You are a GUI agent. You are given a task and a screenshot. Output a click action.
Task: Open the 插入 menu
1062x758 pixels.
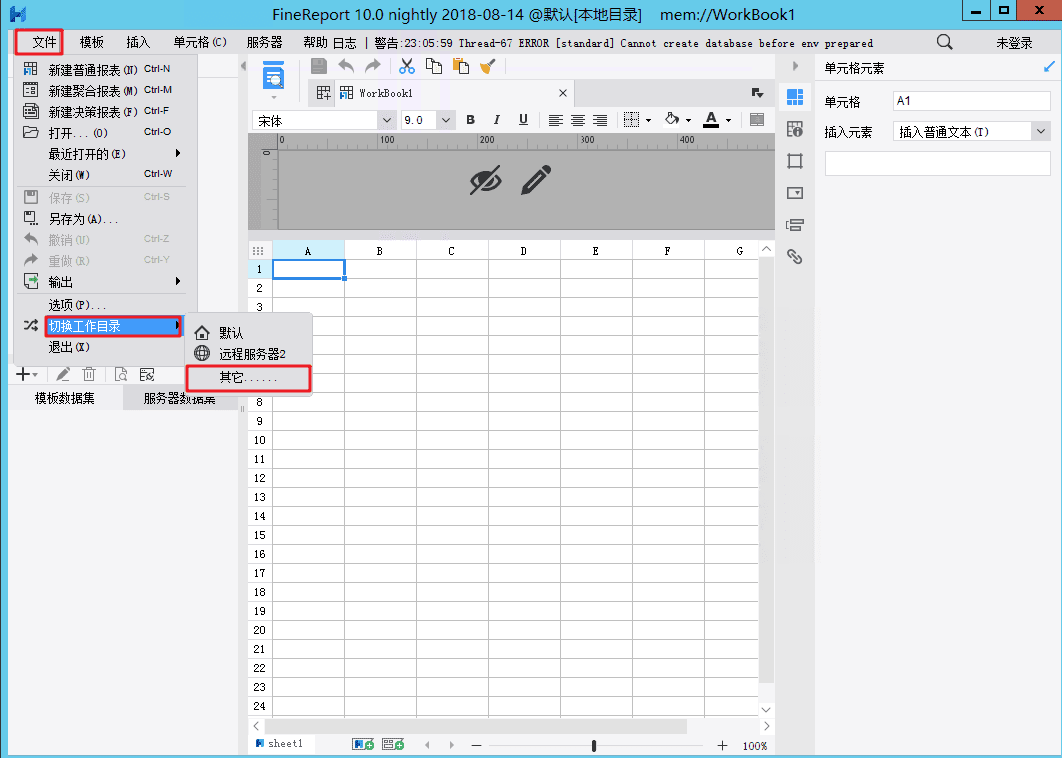(x=137, y=42)
